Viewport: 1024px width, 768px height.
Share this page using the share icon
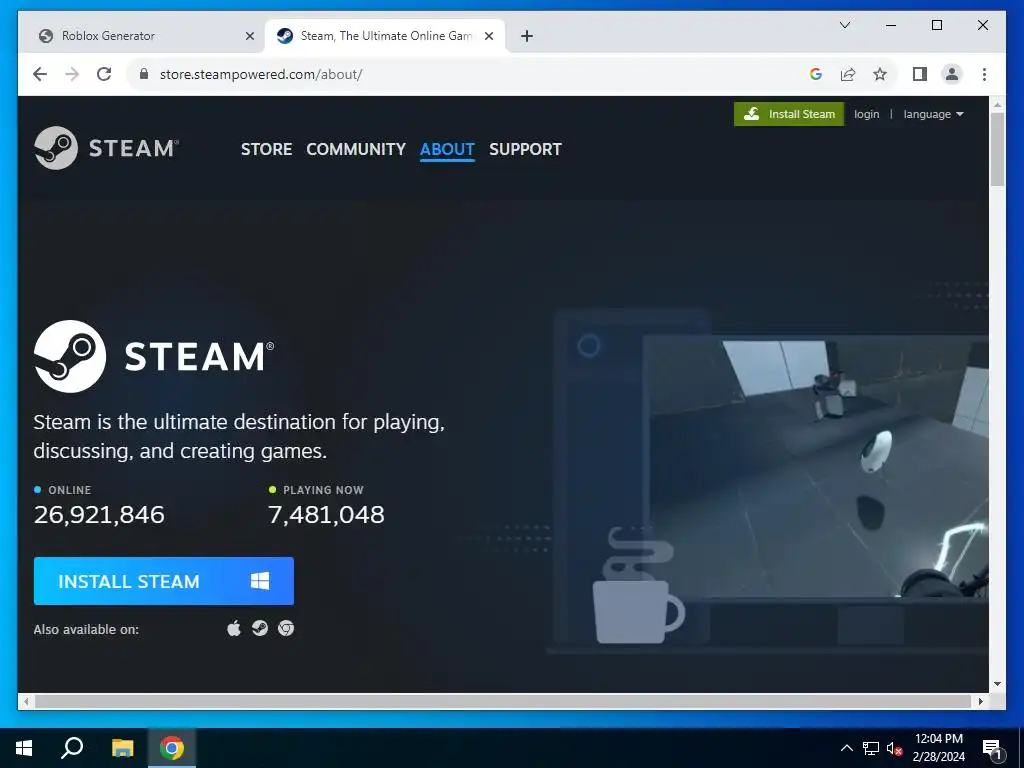coord(848,74)
